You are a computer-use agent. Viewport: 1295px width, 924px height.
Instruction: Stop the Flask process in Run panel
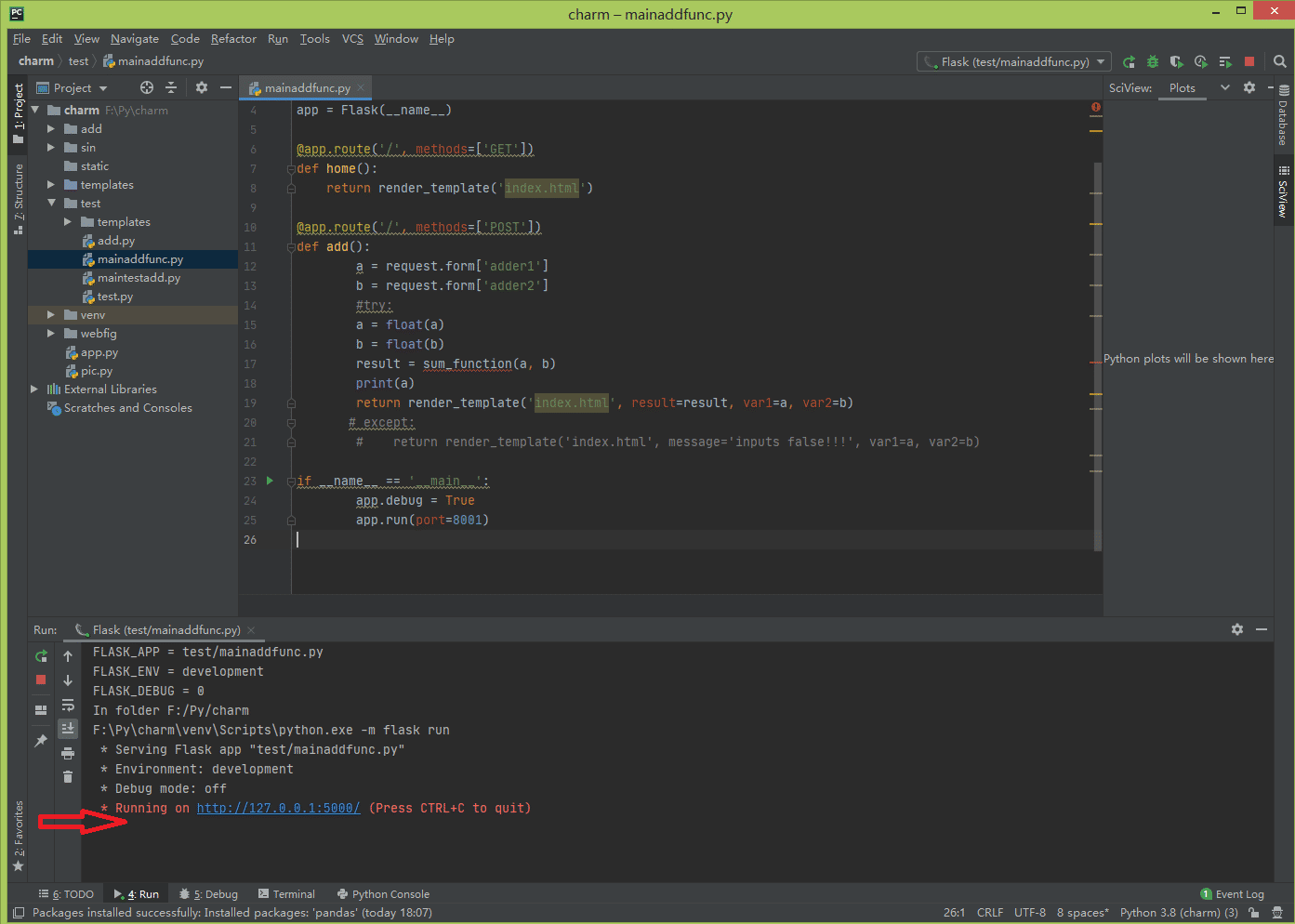pos(41,680)
